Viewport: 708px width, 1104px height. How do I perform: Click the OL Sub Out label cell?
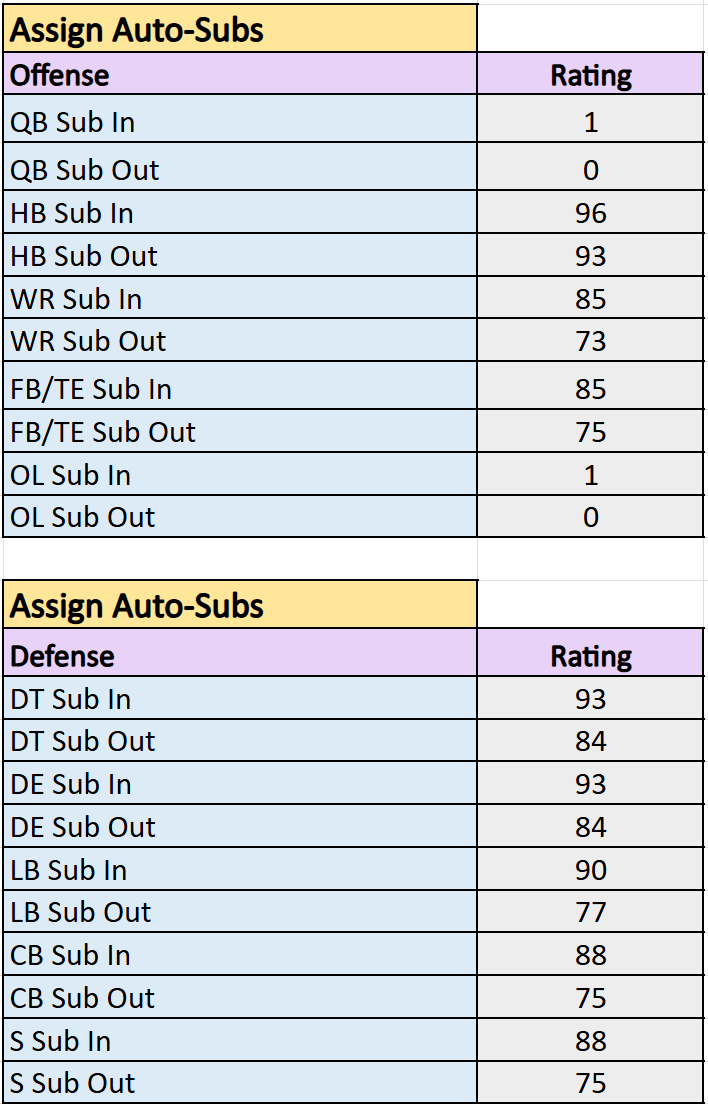[240, 517]
